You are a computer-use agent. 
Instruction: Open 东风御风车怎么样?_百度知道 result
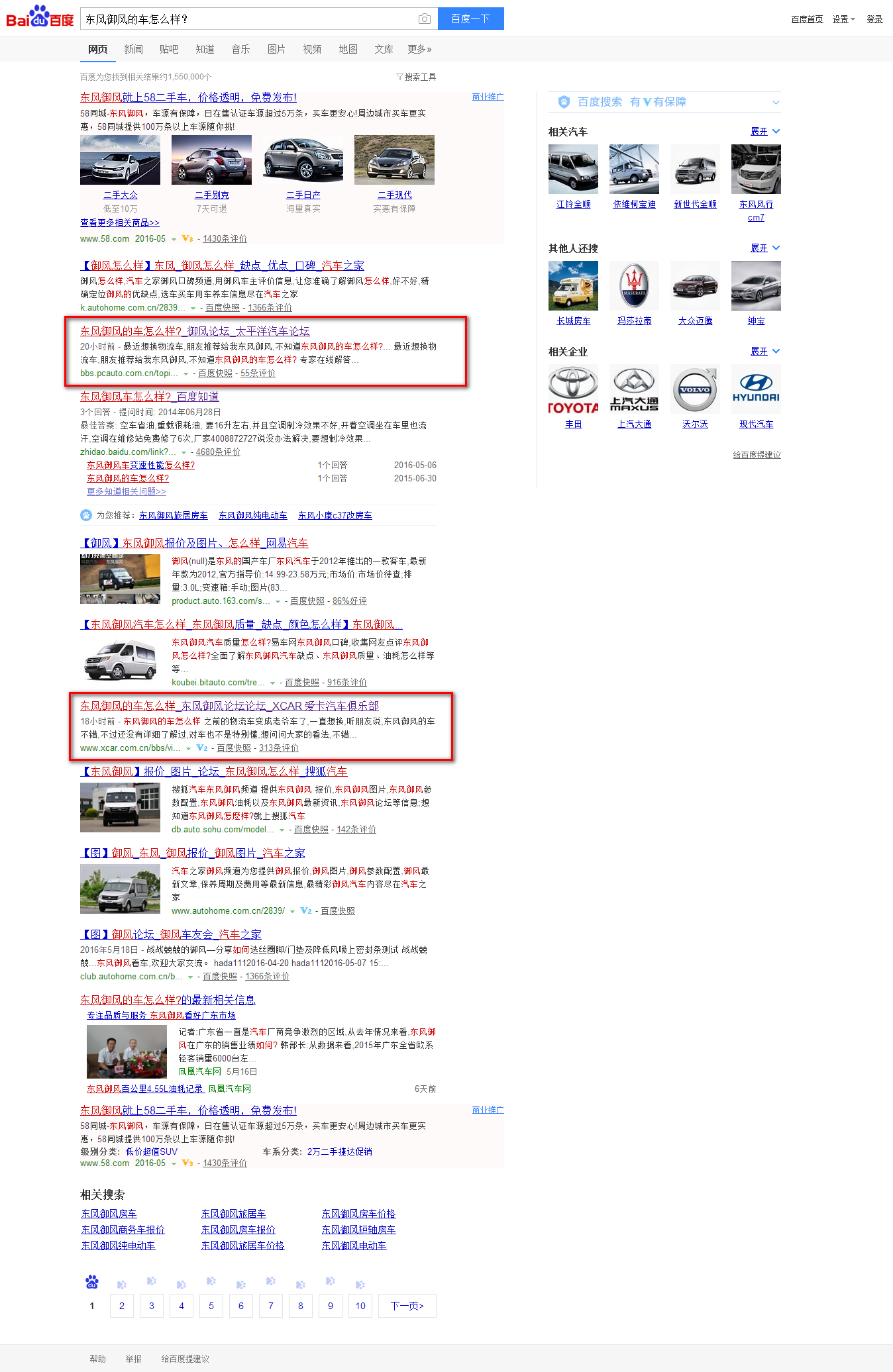coord(150,397)
